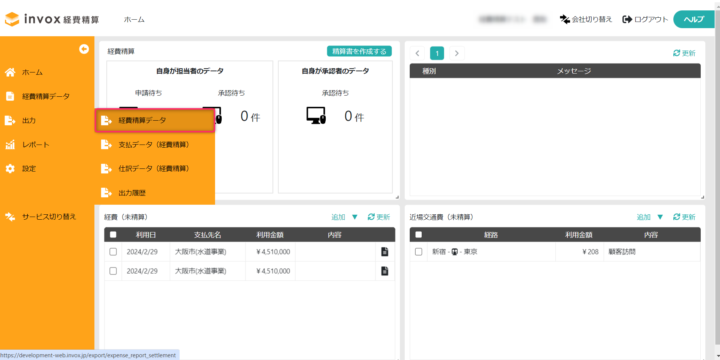
Task: Click ログアウト in the header
Action: [645, 19]
